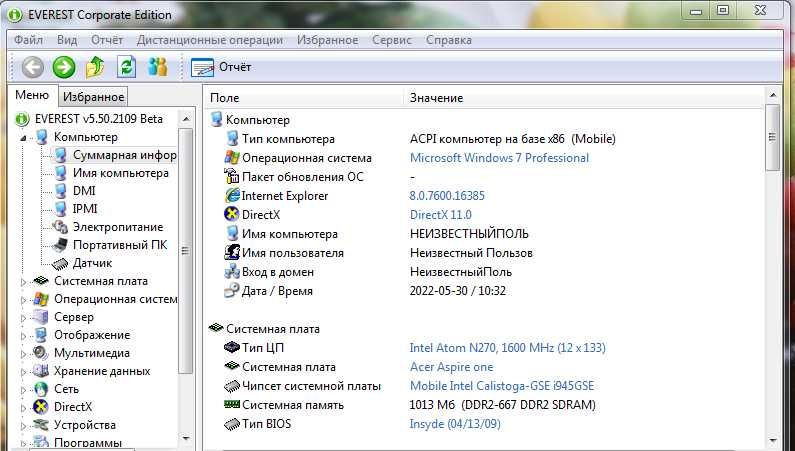Open the Избранное menu in menu bar
Image resolution: width=795 pixels, height=451 pixels.
point(328,40)
